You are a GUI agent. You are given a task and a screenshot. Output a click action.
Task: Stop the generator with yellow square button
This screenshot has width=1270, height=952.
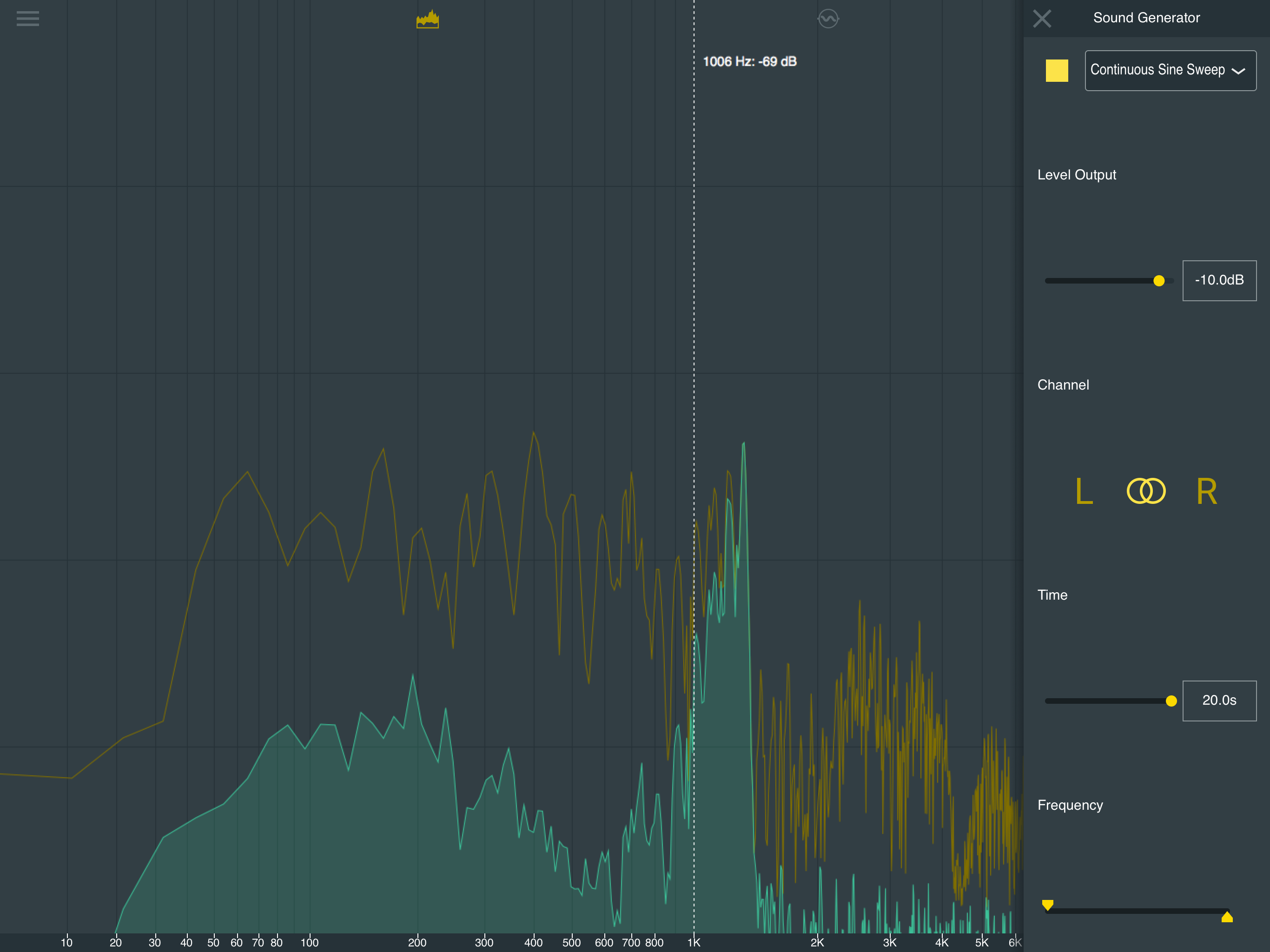pos(1057,71)
